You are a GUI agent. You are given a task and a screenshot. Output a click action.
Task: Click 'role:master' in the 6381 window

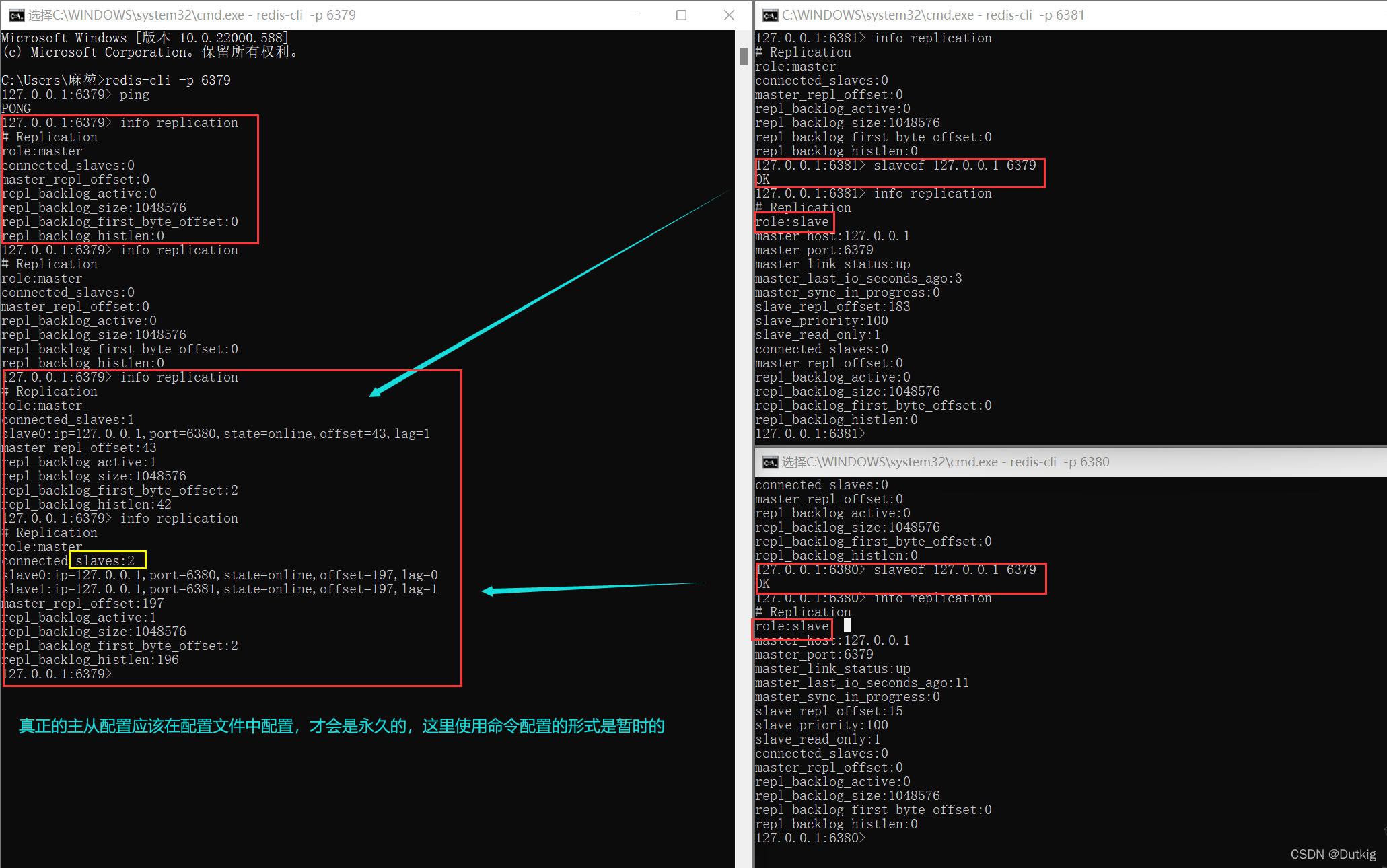click(x=795, y=67)
